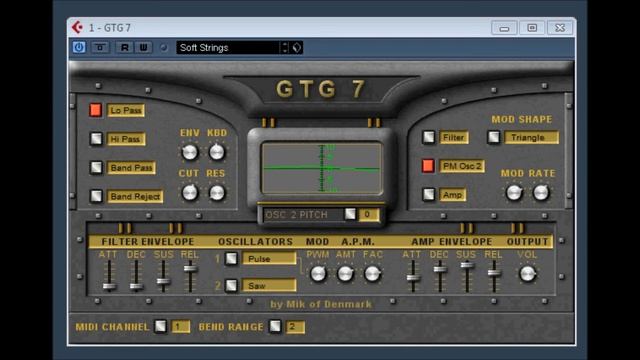Enable the Lo Pass filter button
This screenshot has height=360, width=640.
96,110
